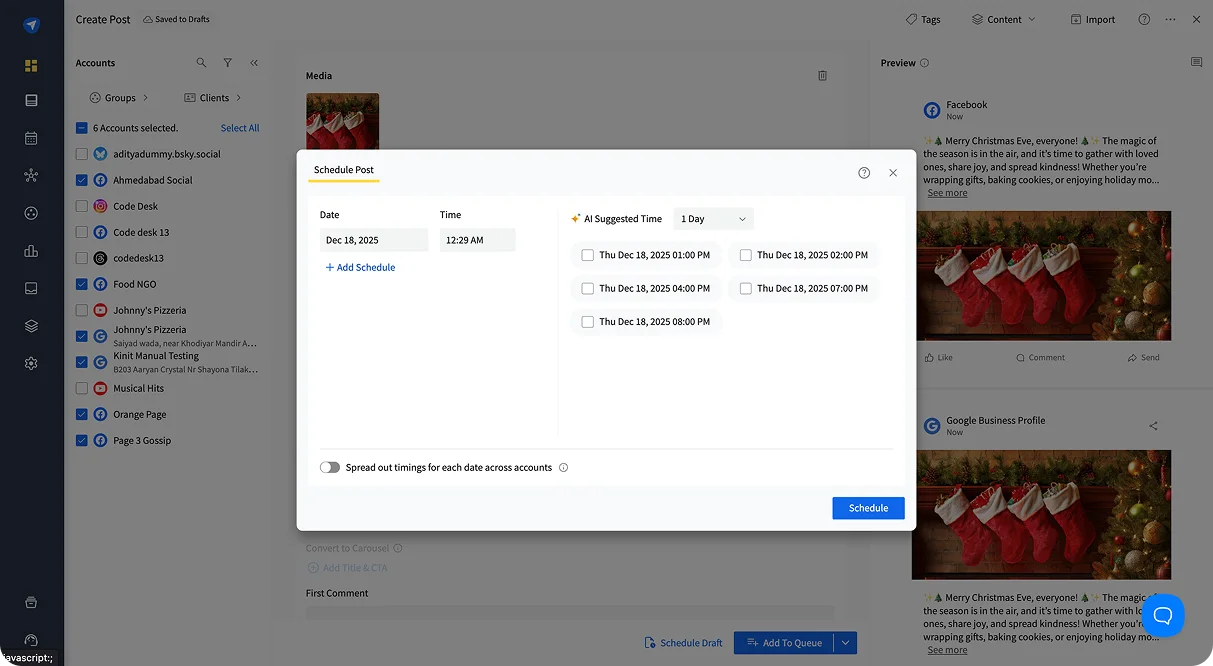Open the Calendar section from the left sidebar

click(29, 139)
